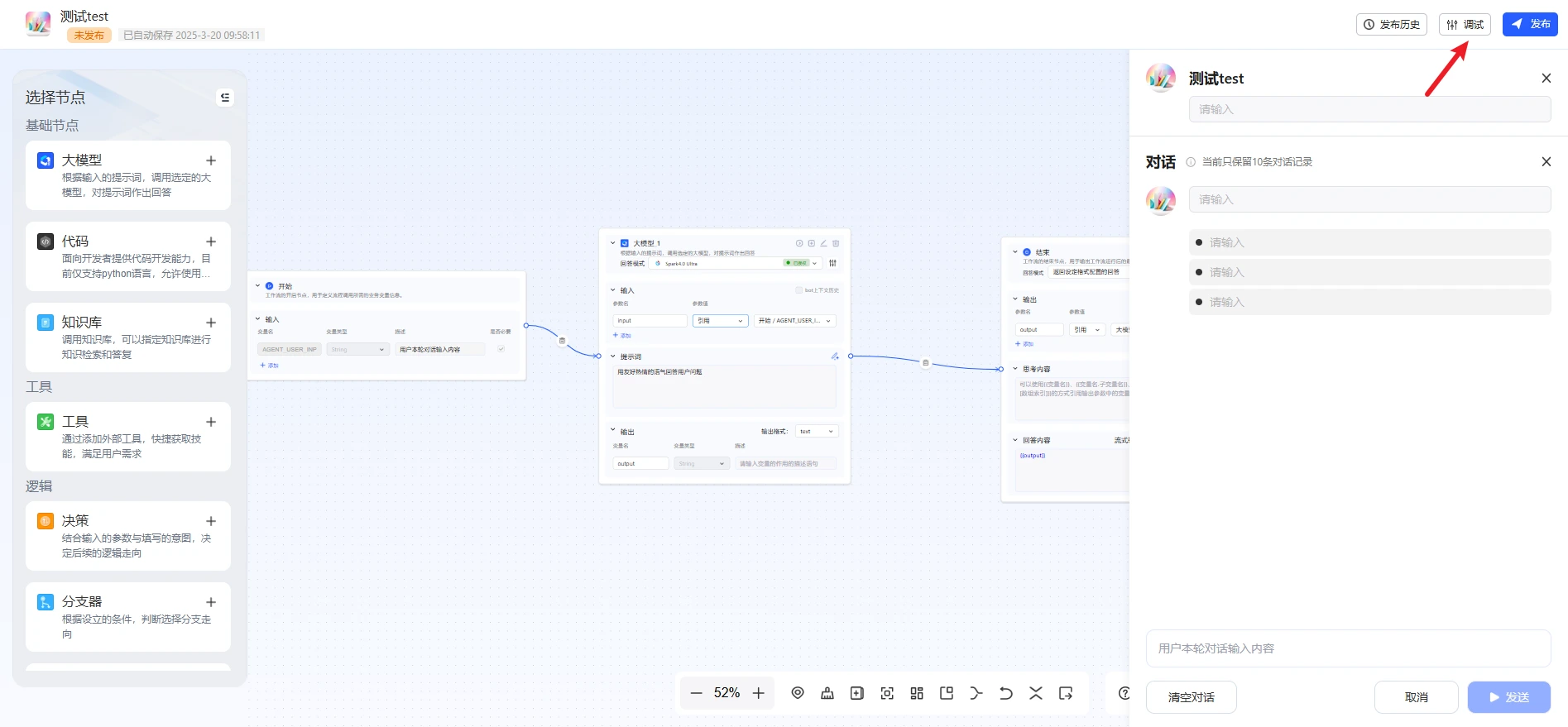Click the fit-to-screen focus icon
1568x727 pixels.
tap(887, 693)
